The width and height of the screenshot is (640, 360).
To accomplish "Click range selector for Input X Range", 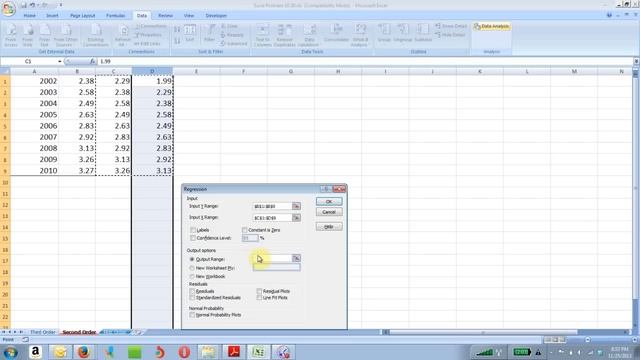I will [296, 218].
